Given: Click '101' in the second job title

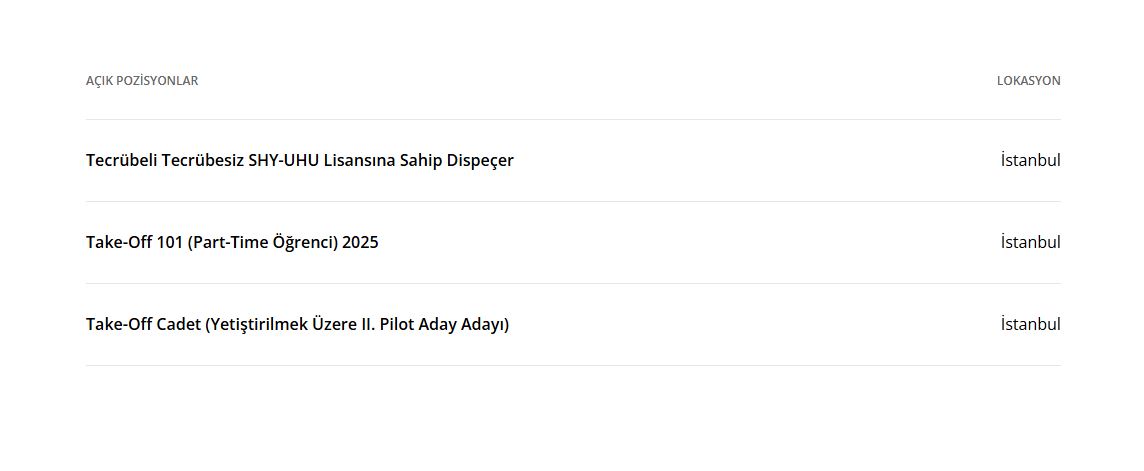Looking at the screenshot, I should coord(170,242).
